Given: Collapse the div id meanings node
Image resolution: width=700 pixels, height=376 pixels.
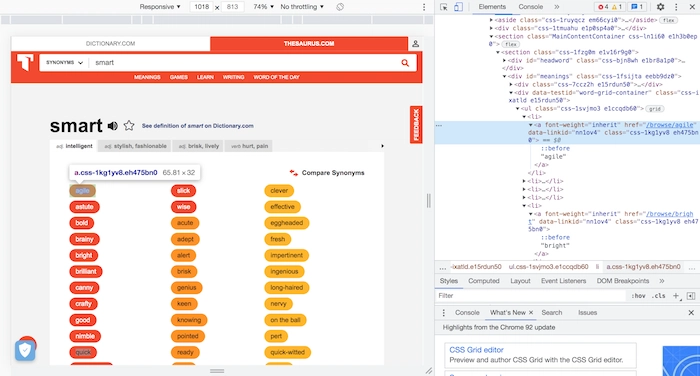Looking at the screenshot, I should click(x=505, y=76).
